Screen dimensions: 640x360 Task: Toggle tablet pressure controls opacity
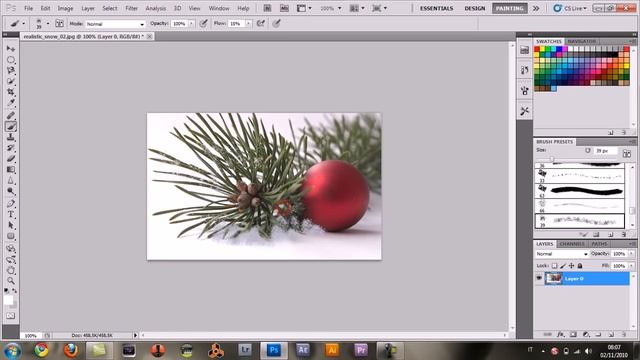tap(203, 24)
